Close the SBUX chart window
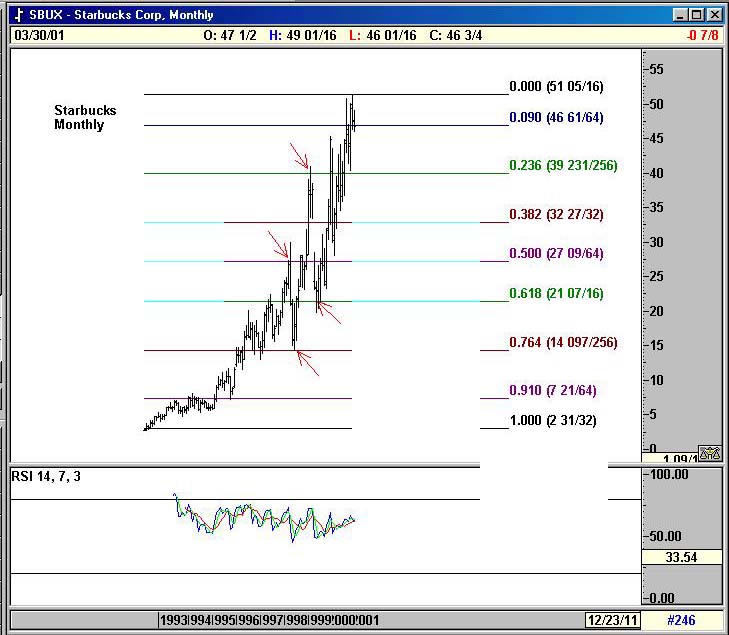This screenshot has height=635, width=729. click(x=713, y=15)
